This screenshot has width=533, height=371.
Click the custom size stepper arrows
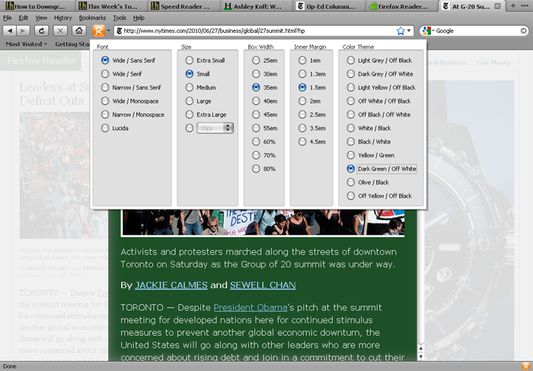point(228,128)
